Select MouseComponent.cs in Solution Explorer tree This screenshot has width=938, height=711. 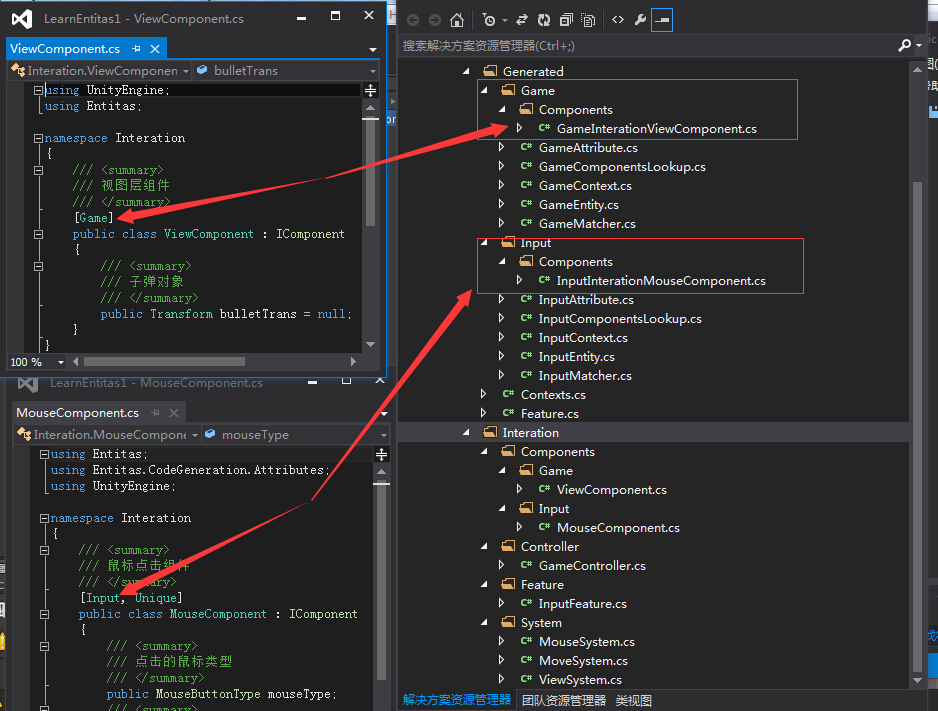click(x=618, y=528)
